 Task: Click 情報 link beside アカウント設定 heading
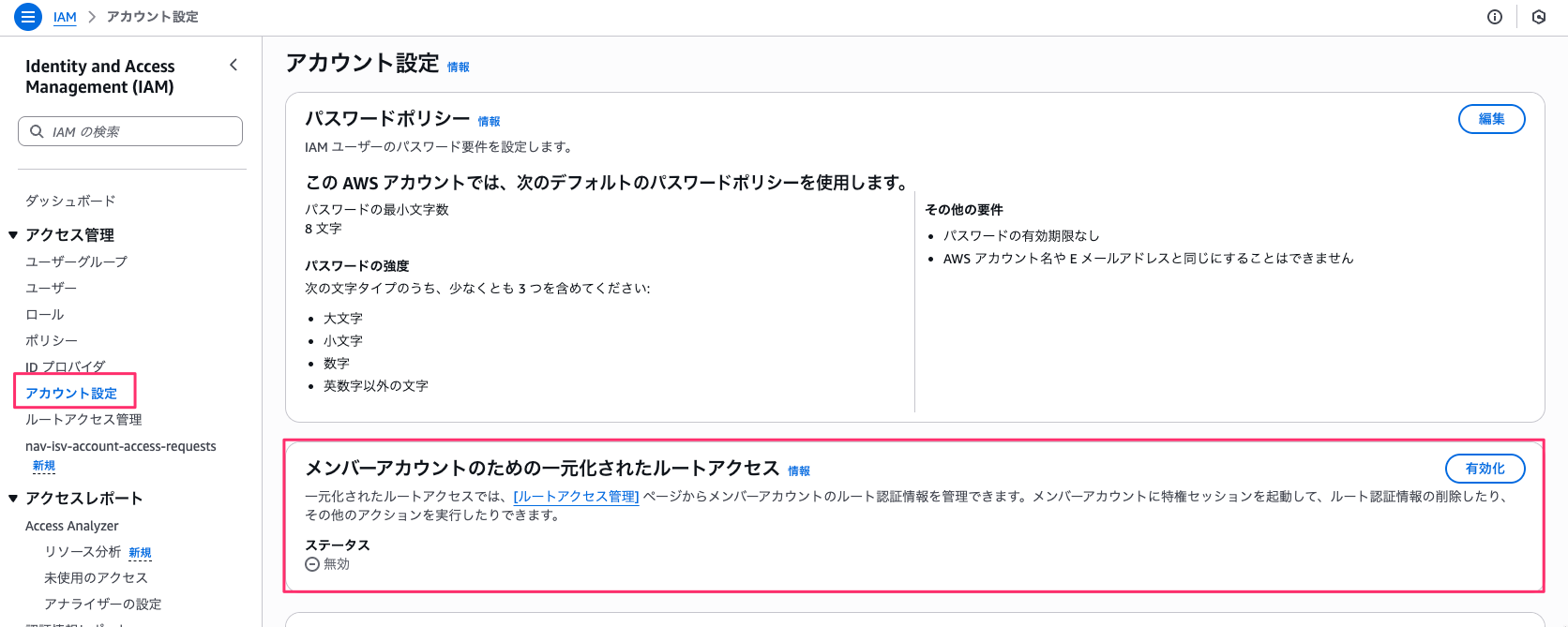click(458, 67)
